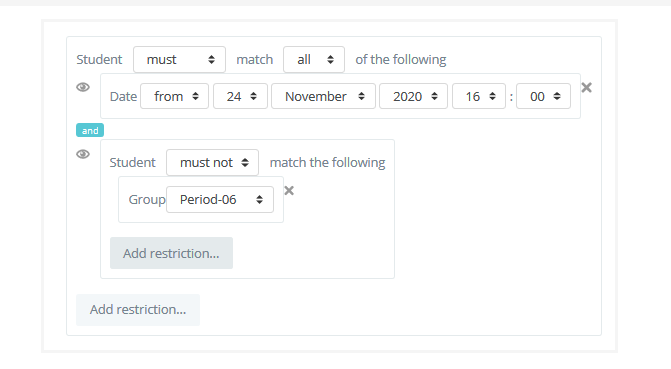Click the teal 'and' badge
This screenshot has height=369, width=671.
[x=90, y=130]
